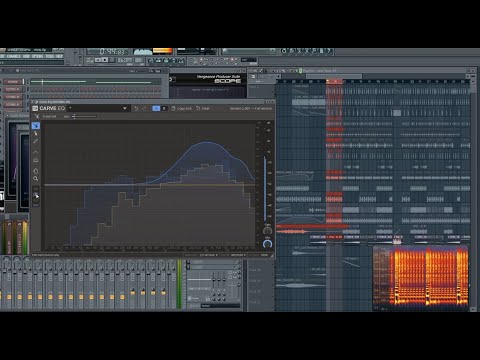
Task: Click the Clear button in Carve EQ
Action: coord(203,109)
